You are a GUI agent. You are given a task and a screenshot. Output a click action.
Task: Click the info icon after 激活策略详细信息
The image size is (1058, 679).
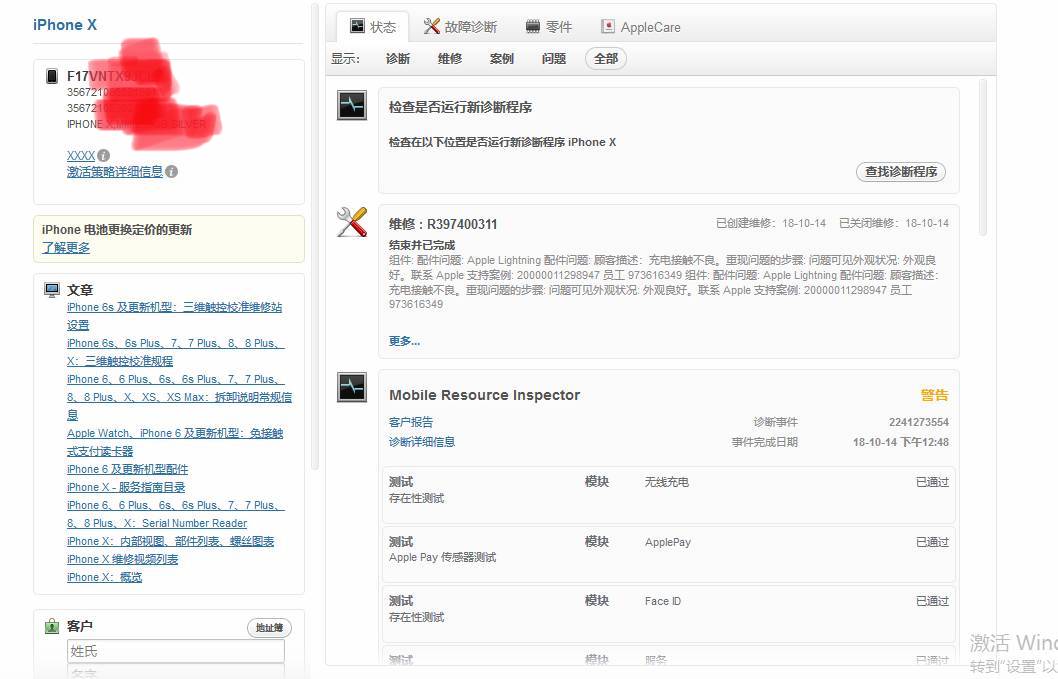point(174,171)
